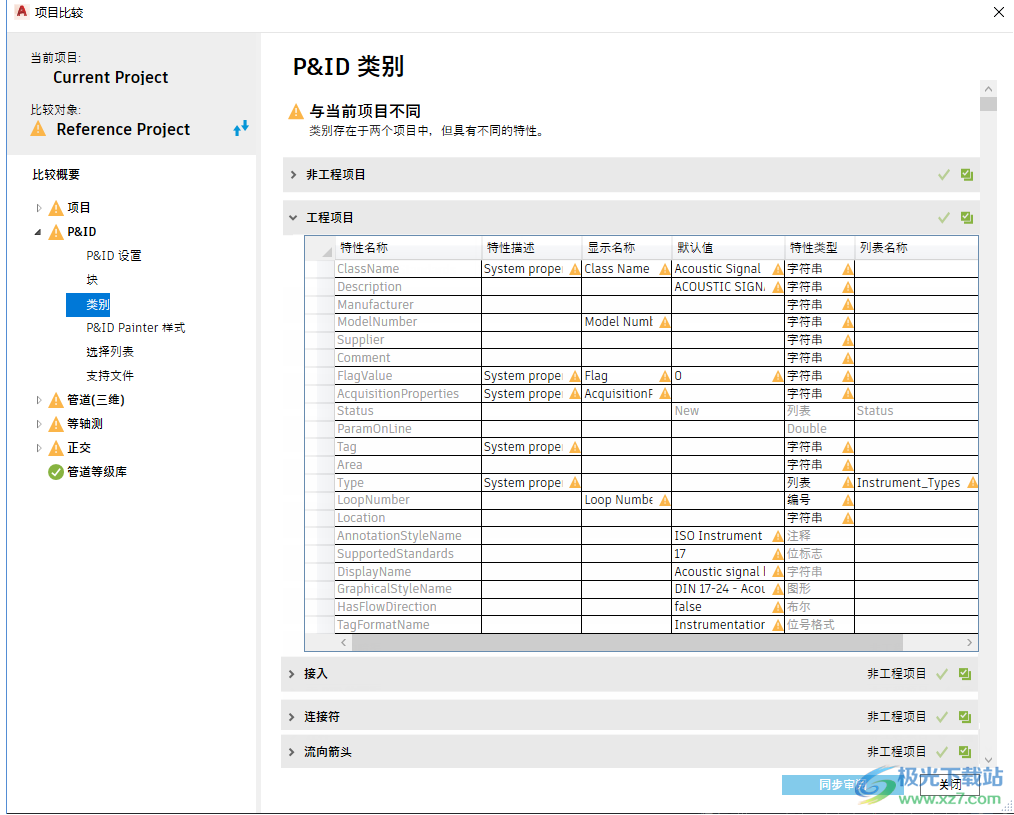Click green check icon of 管道等级库
1014x815 pixels.
click(56, 472)
